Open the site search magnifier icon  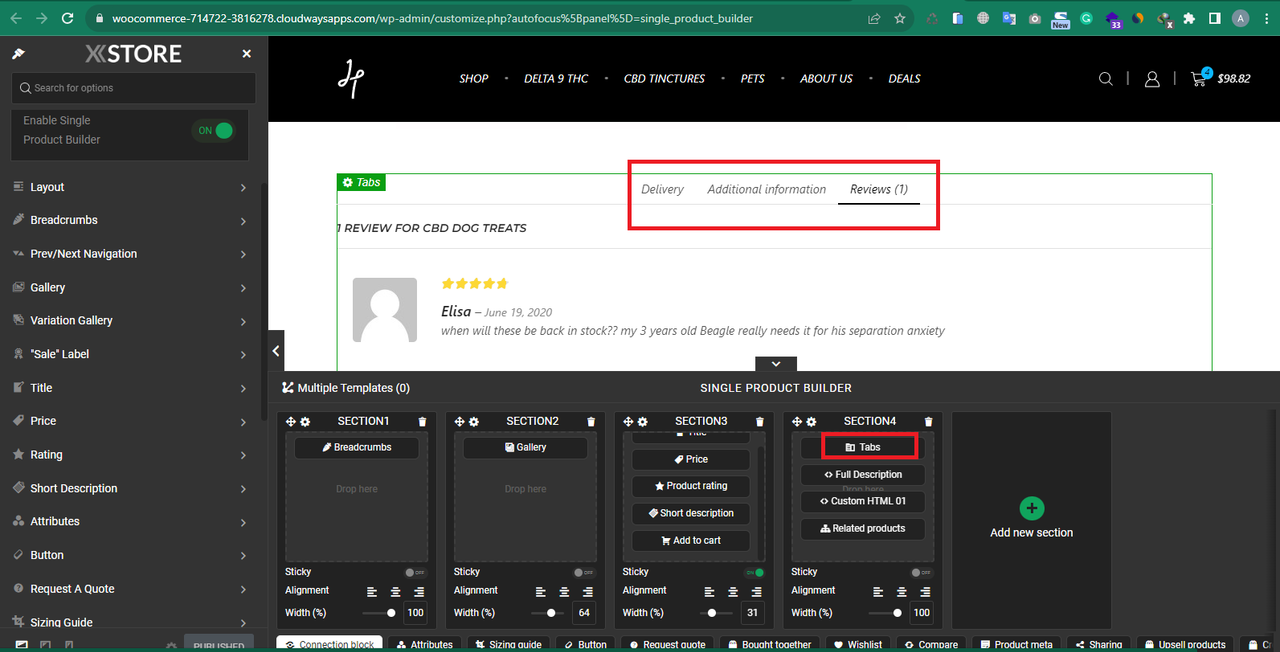1106,78
